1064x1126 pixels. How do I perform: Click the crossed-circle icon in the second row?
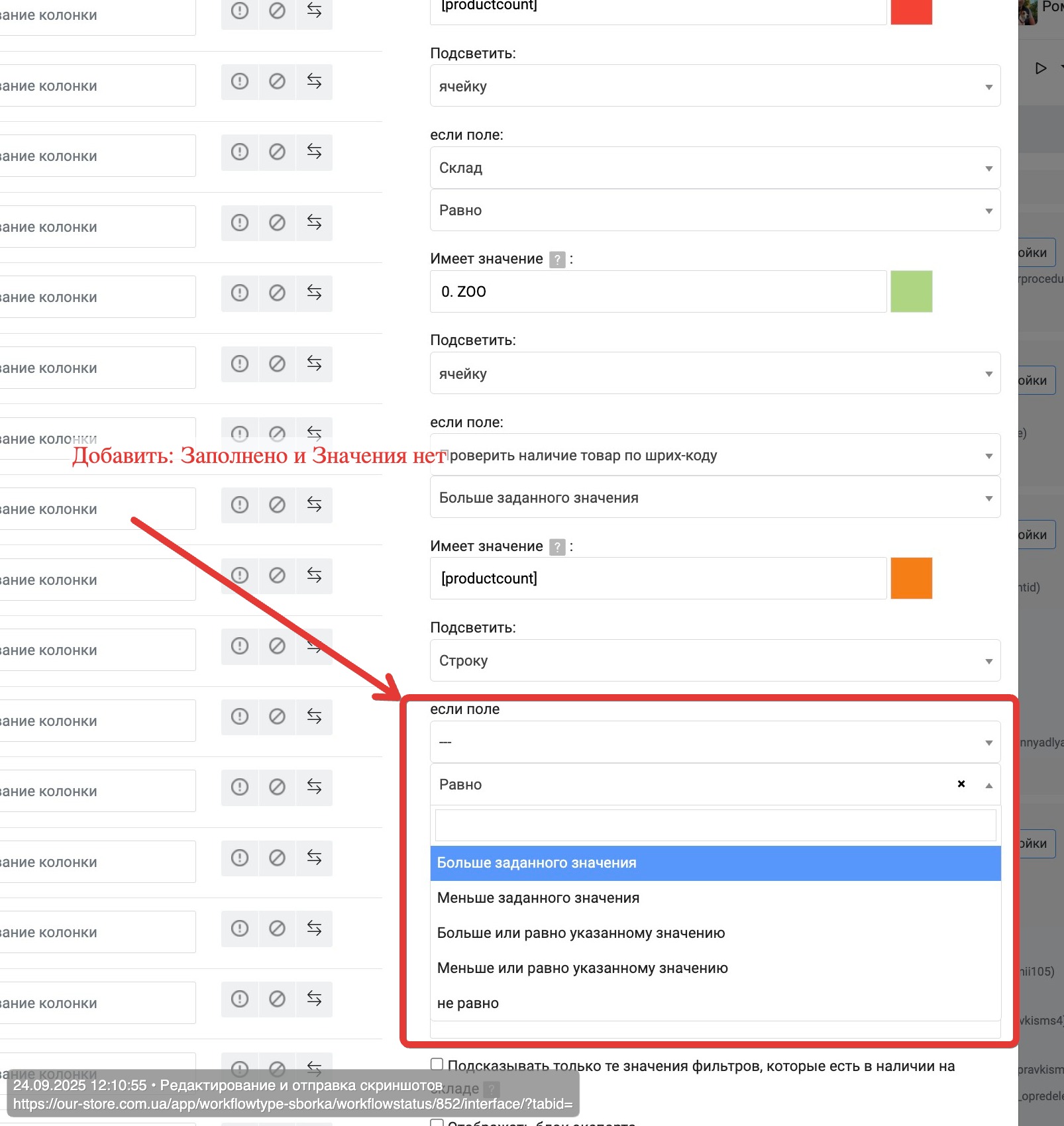pos(277,81)
